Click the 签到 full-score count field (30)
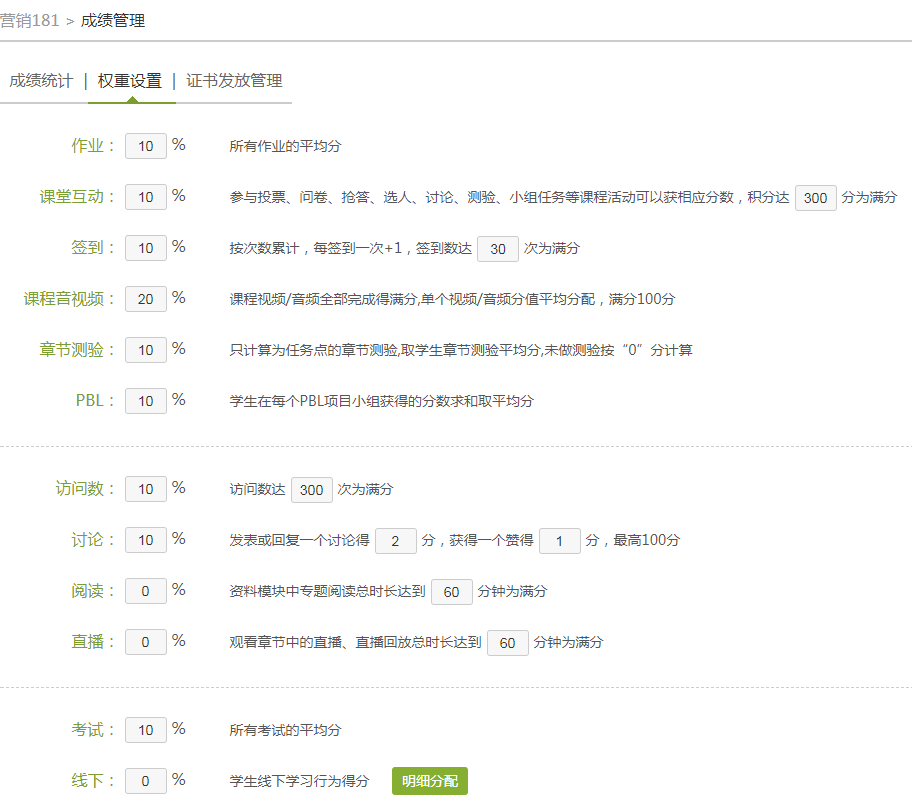912x811 pixels. (x=497, y=249)
